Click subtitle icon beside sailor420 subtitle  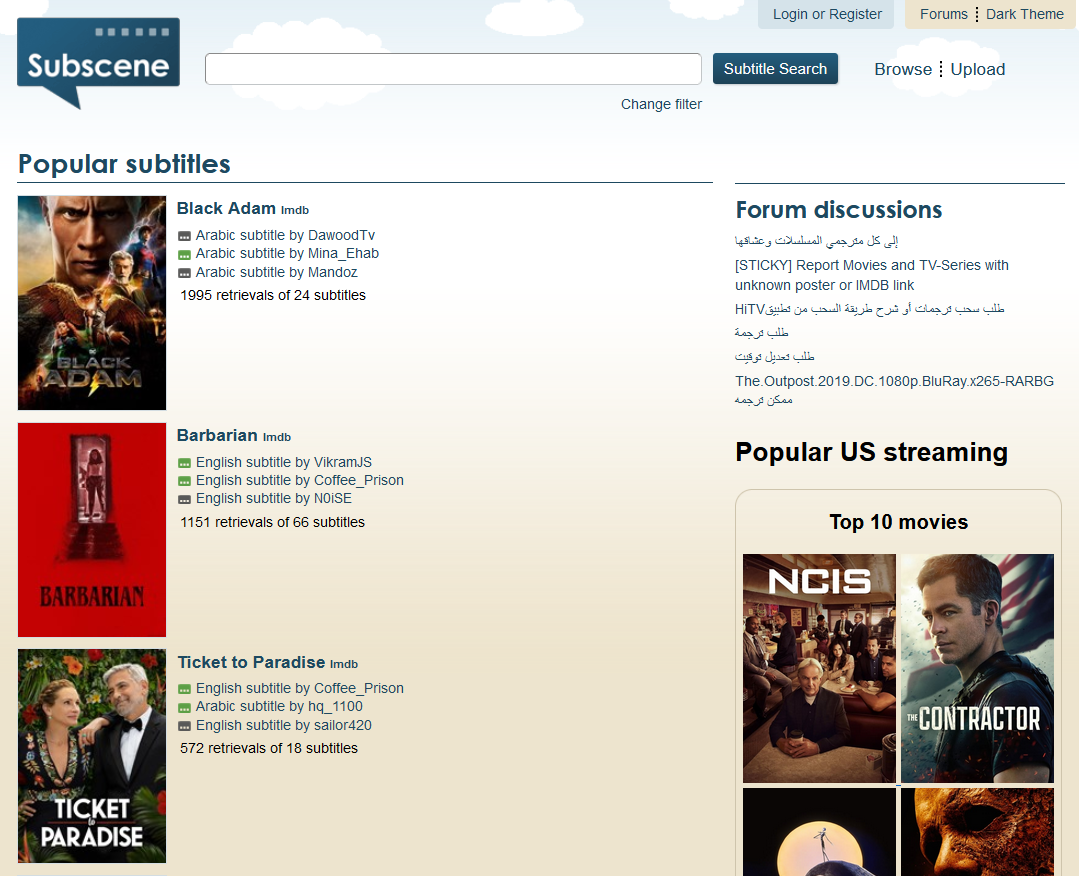(x=184, y=726)
